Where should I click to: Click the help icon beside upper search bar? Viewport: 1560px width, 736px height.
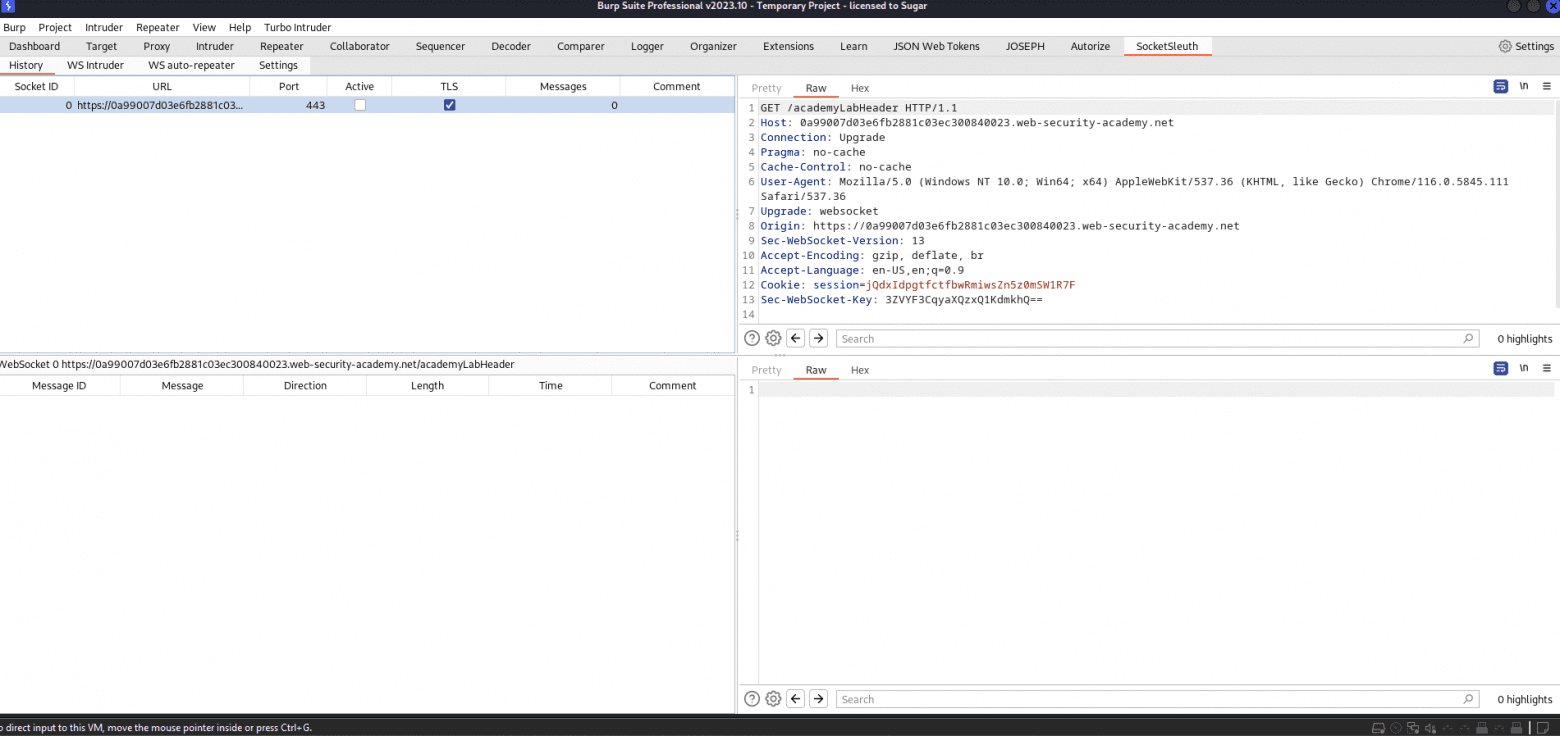(752, 338)
